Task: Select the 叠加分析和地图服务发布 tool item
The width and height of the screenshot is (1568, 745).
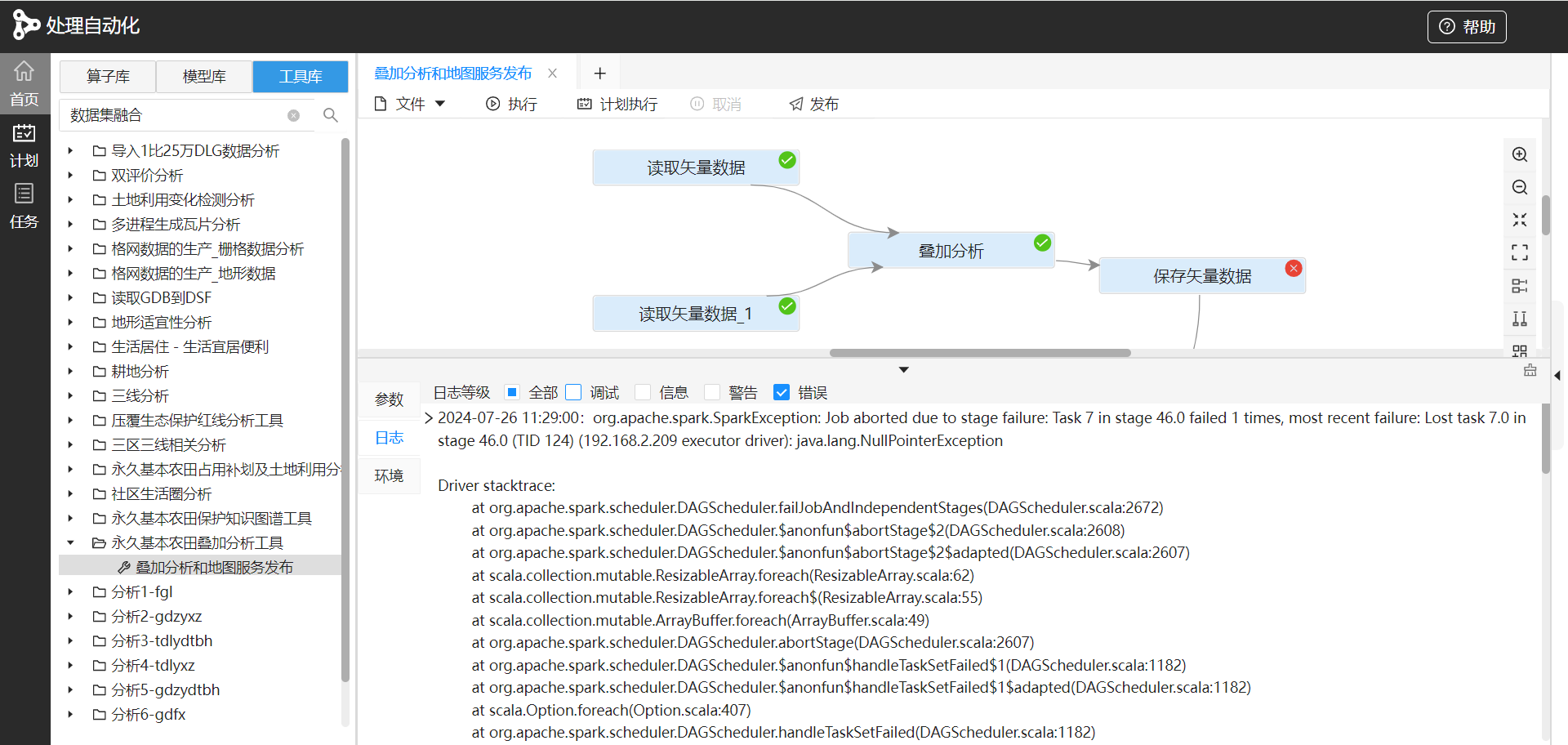Action: click(200, 567)
